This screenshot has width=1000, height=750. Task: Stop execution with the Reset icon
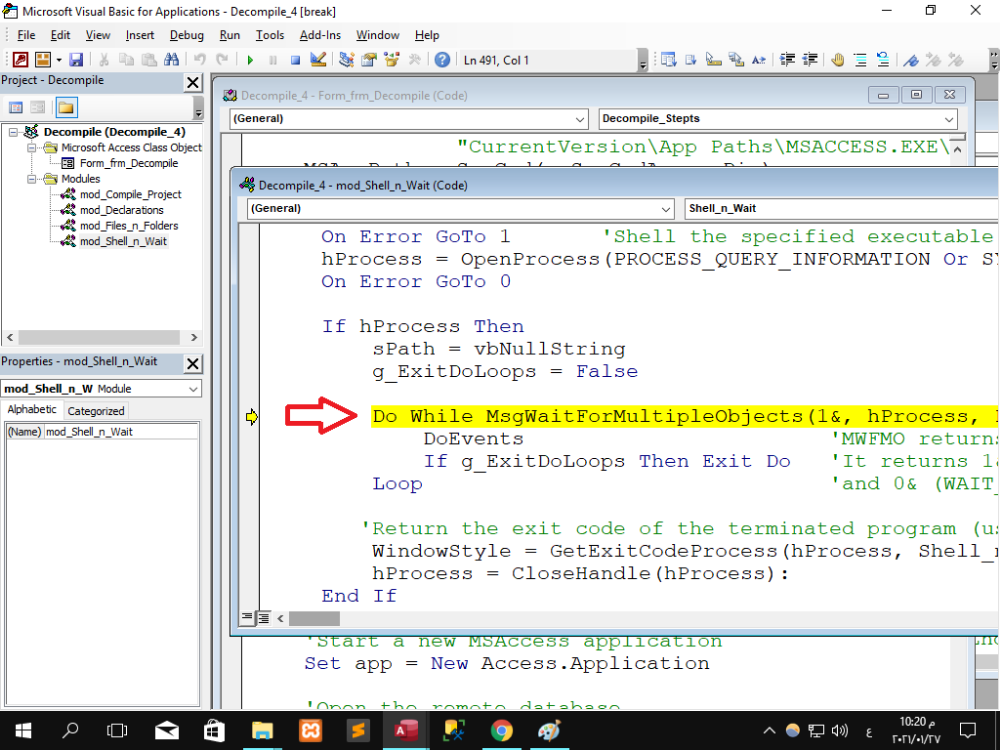pyautogui.click(x=295, y=60)
